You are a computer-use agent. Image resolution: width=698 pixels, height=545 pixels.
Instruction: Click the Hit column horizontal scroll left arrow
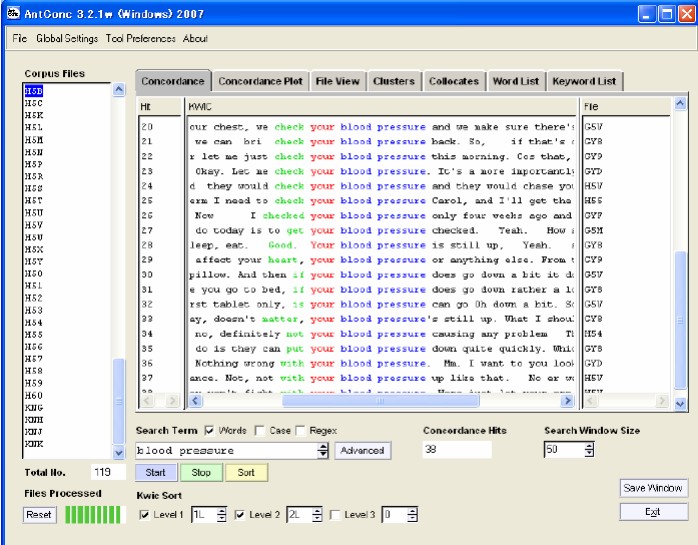tap(146, 401)
